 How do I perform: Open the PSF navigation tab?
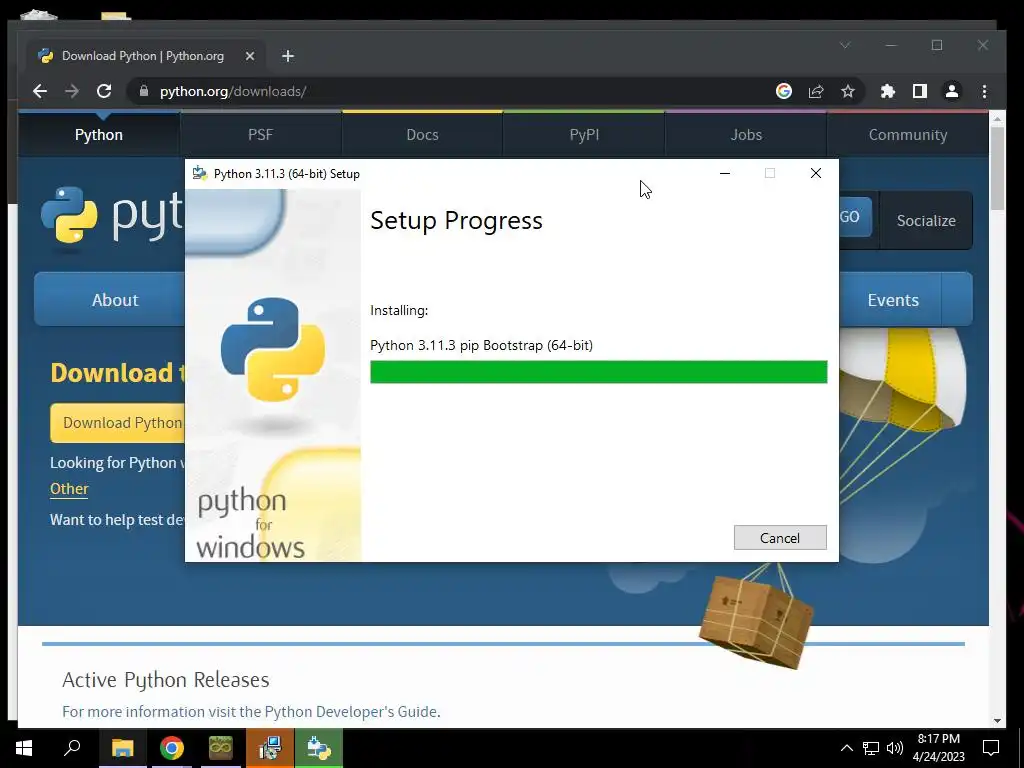click(261, 135)
